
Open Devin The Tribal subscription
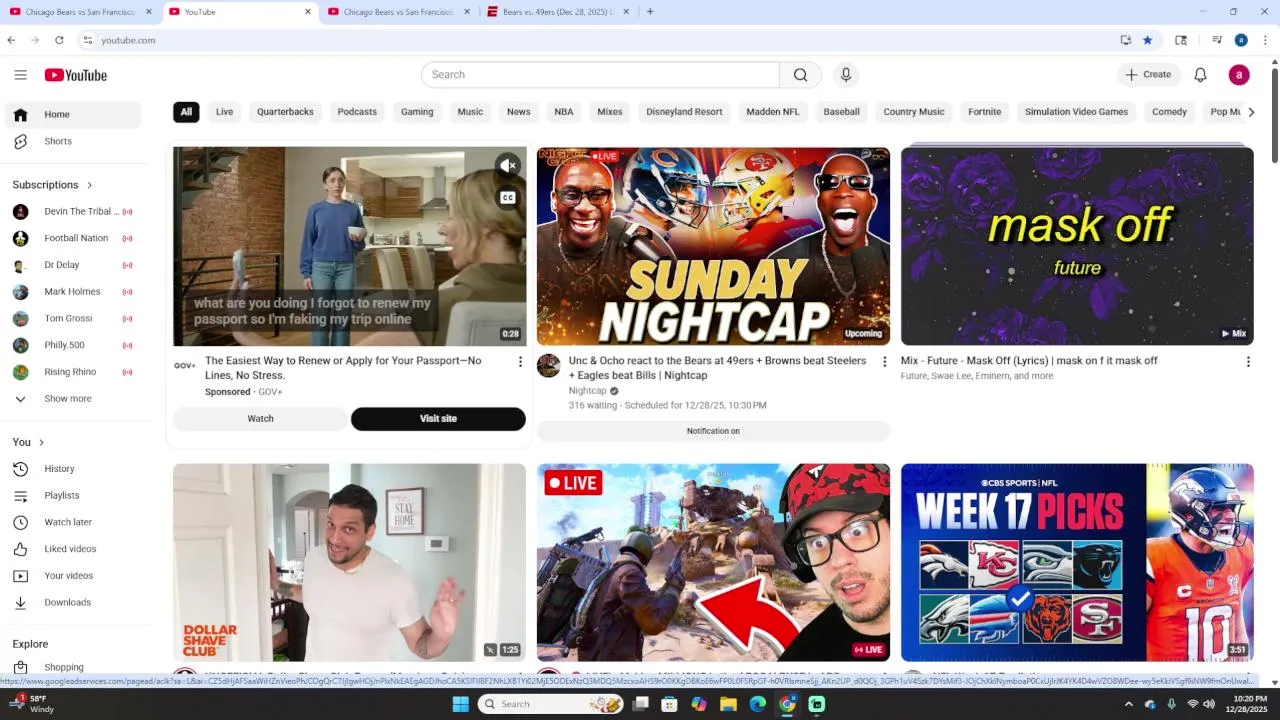click(72, 212)
